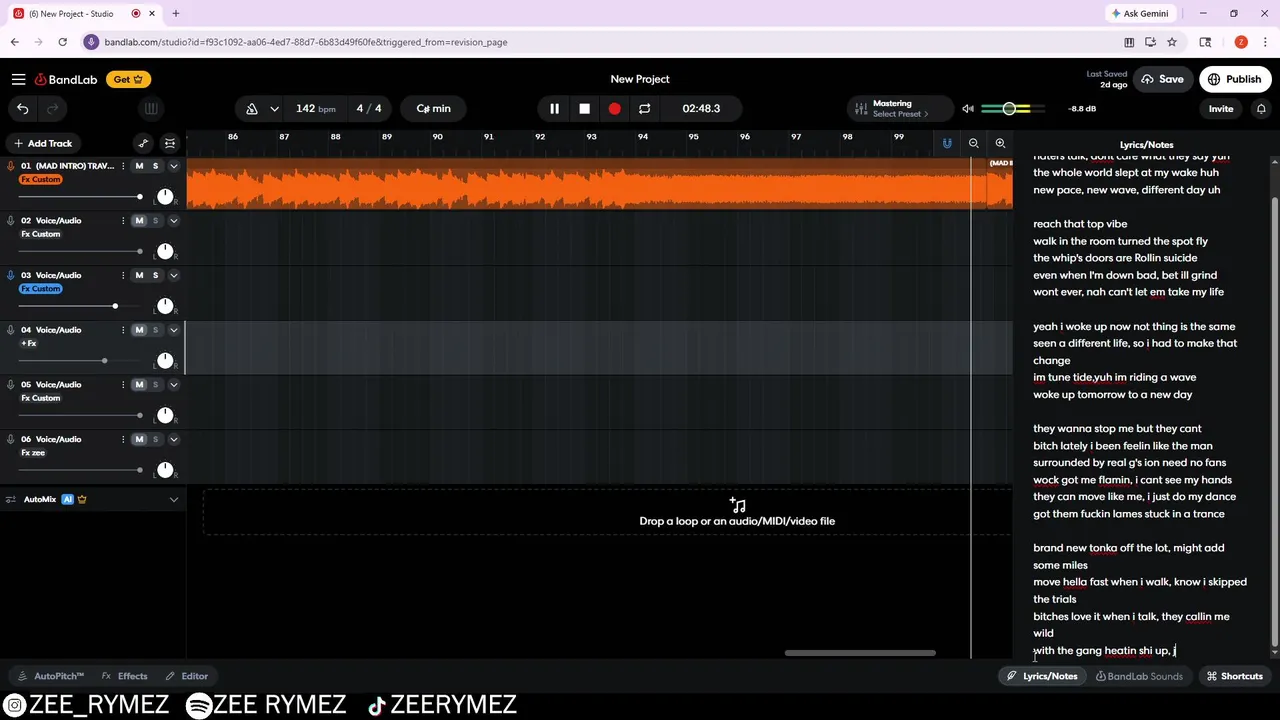Click the master volume slider
1280x720 pixels.
tap(1013, 108)
